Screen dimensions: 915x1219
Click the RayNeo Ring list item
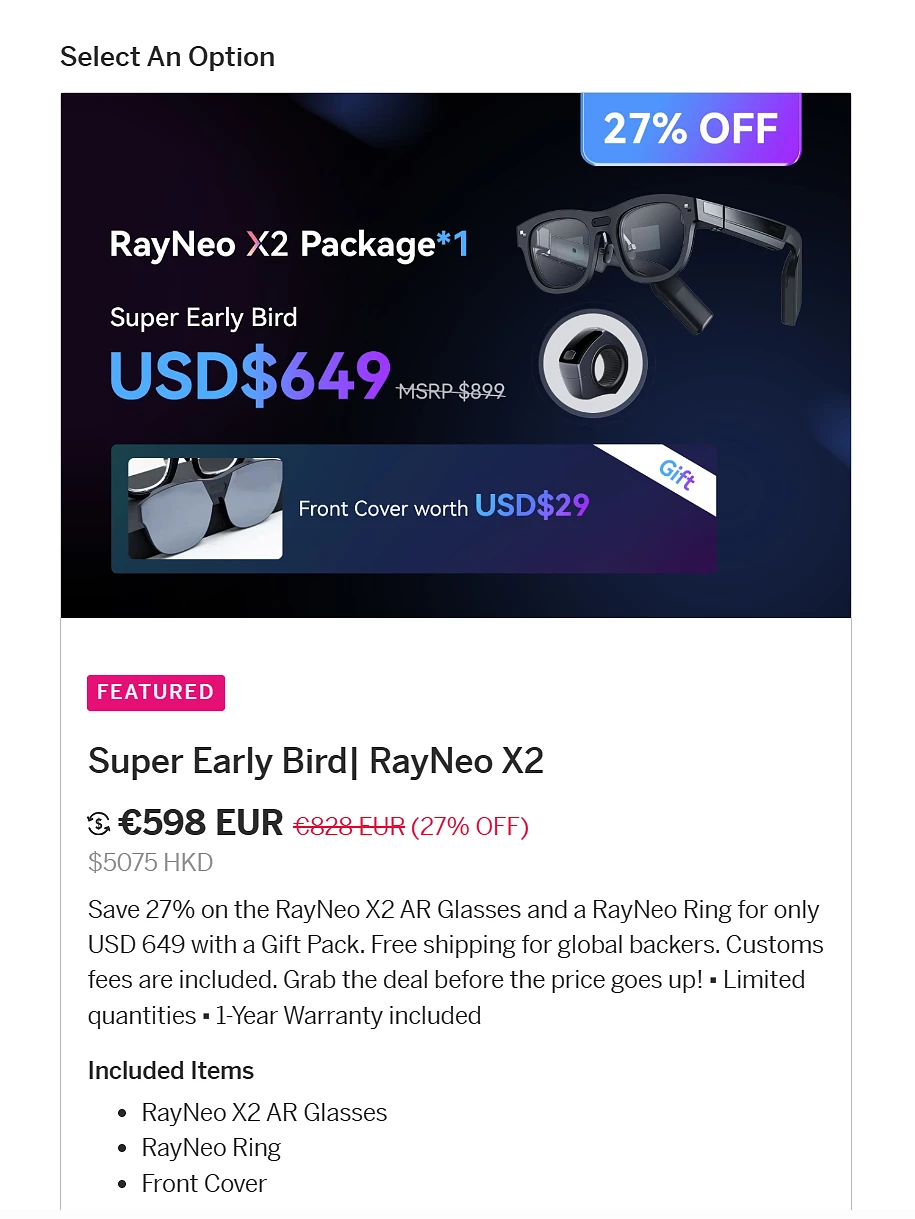[x=211, y=1147]
